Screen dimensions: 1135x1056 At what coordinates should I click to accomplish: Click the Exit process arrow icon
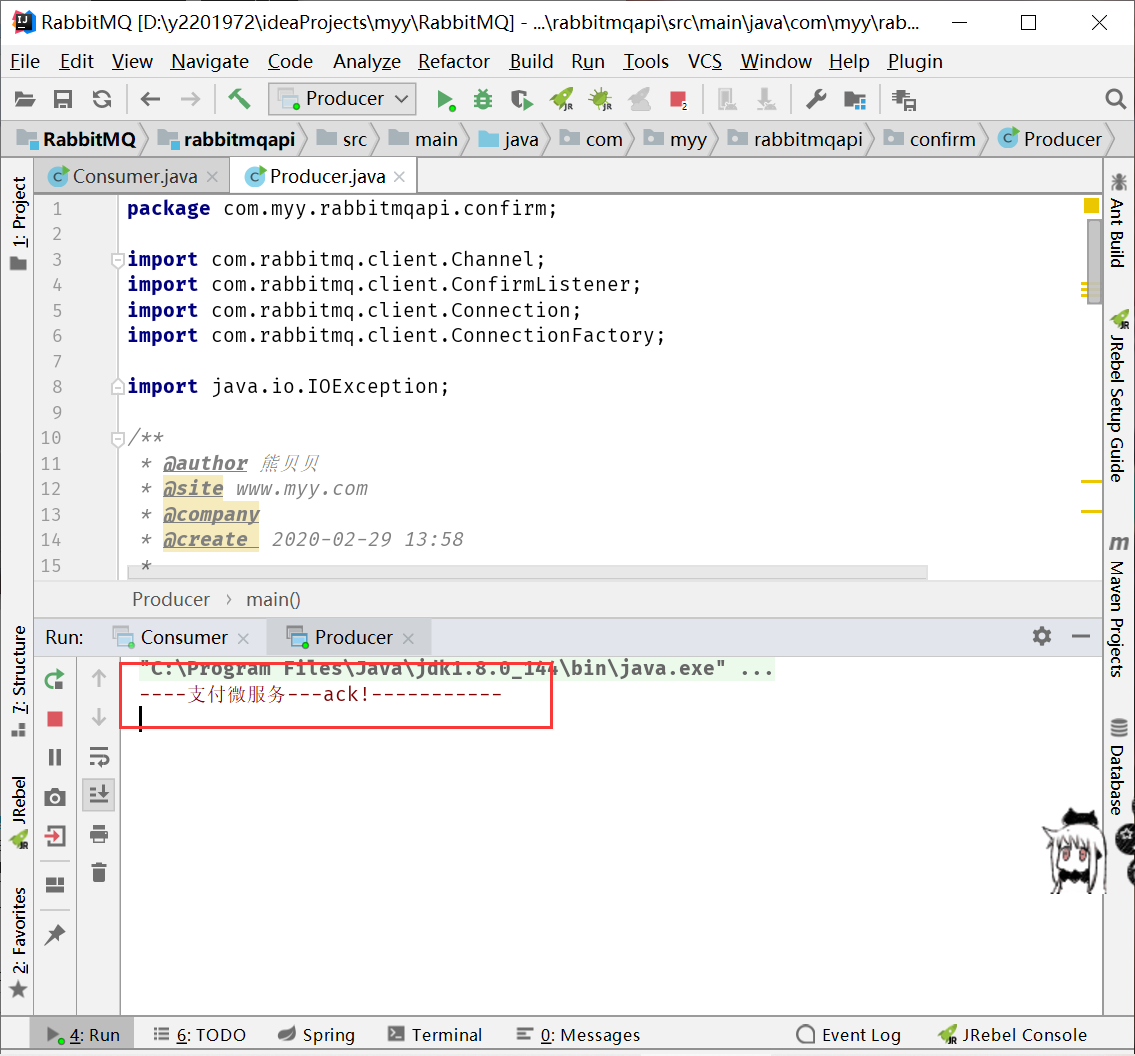[x=55, y=836]
